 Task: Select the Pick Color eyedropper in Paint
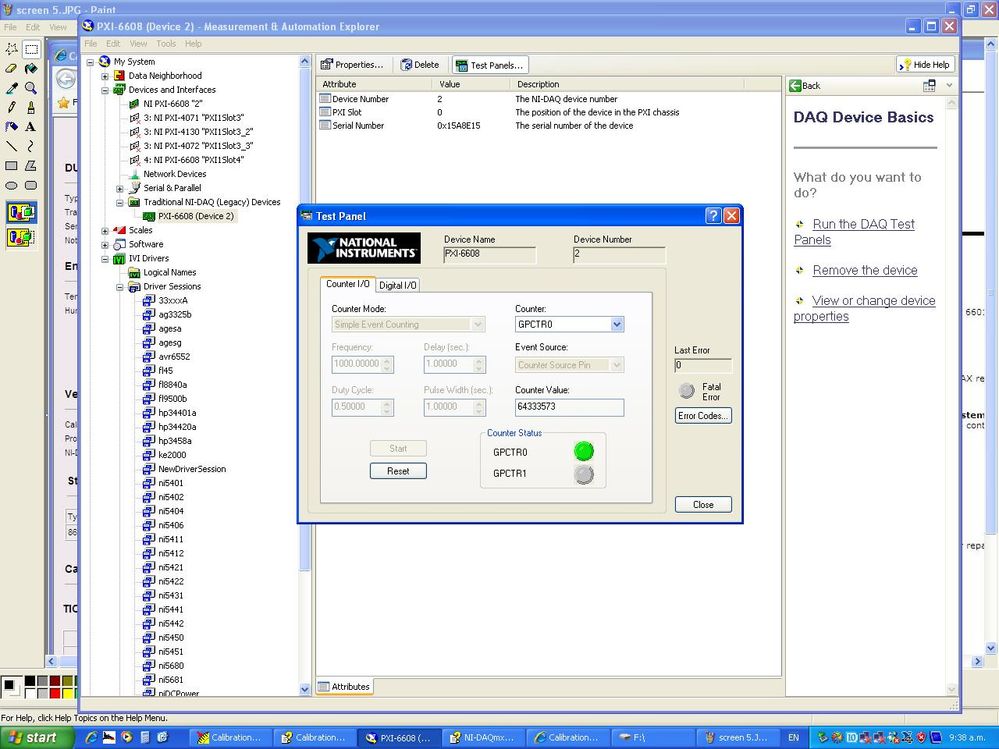coord(11,88)
